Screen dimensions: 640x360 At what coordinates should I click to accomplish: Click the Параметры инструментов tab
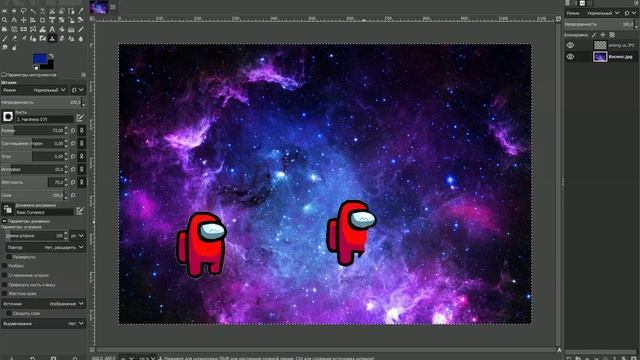pyautogui.click(x=29, y=75)
